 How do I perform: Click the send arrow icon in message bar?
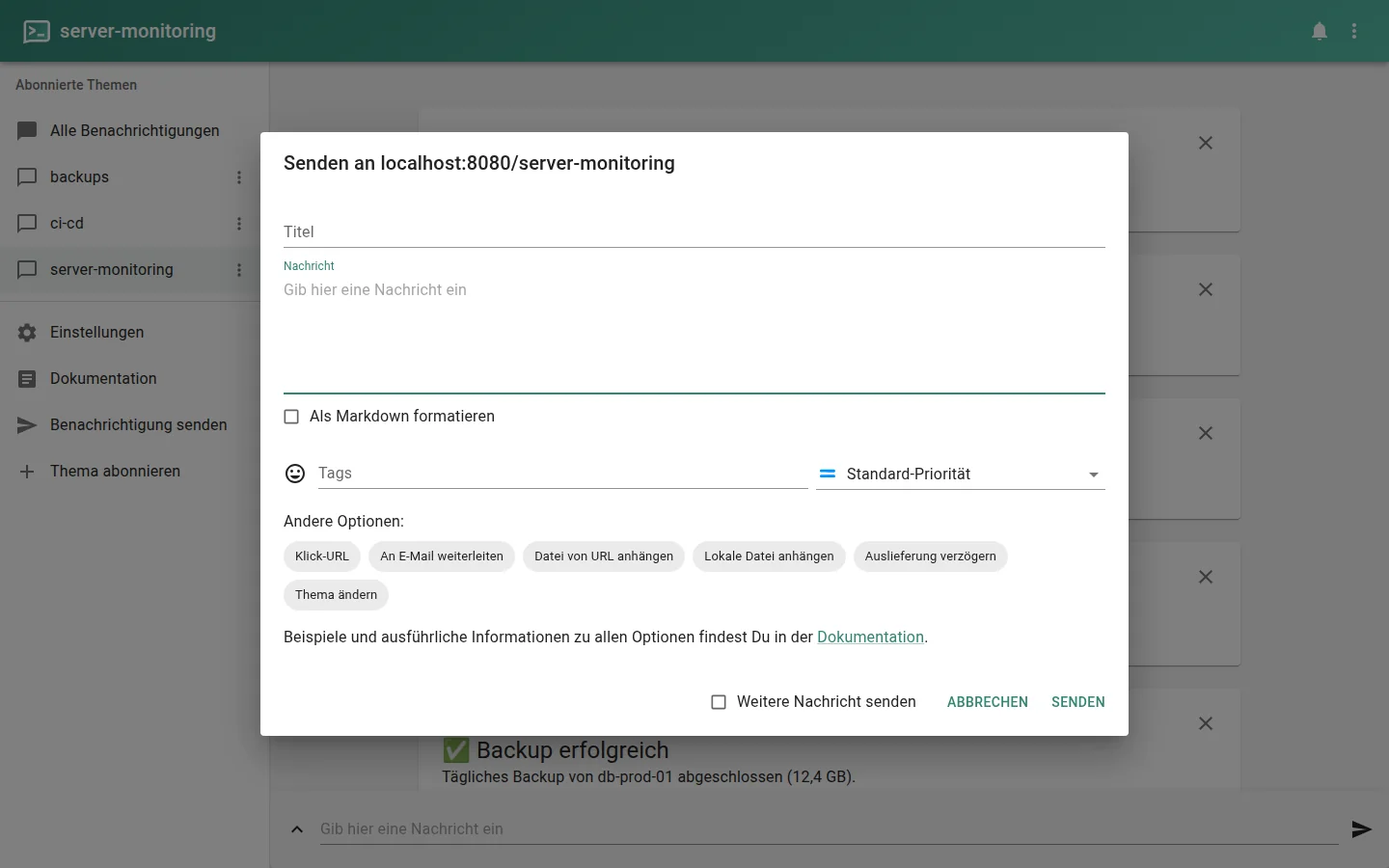1361,829
